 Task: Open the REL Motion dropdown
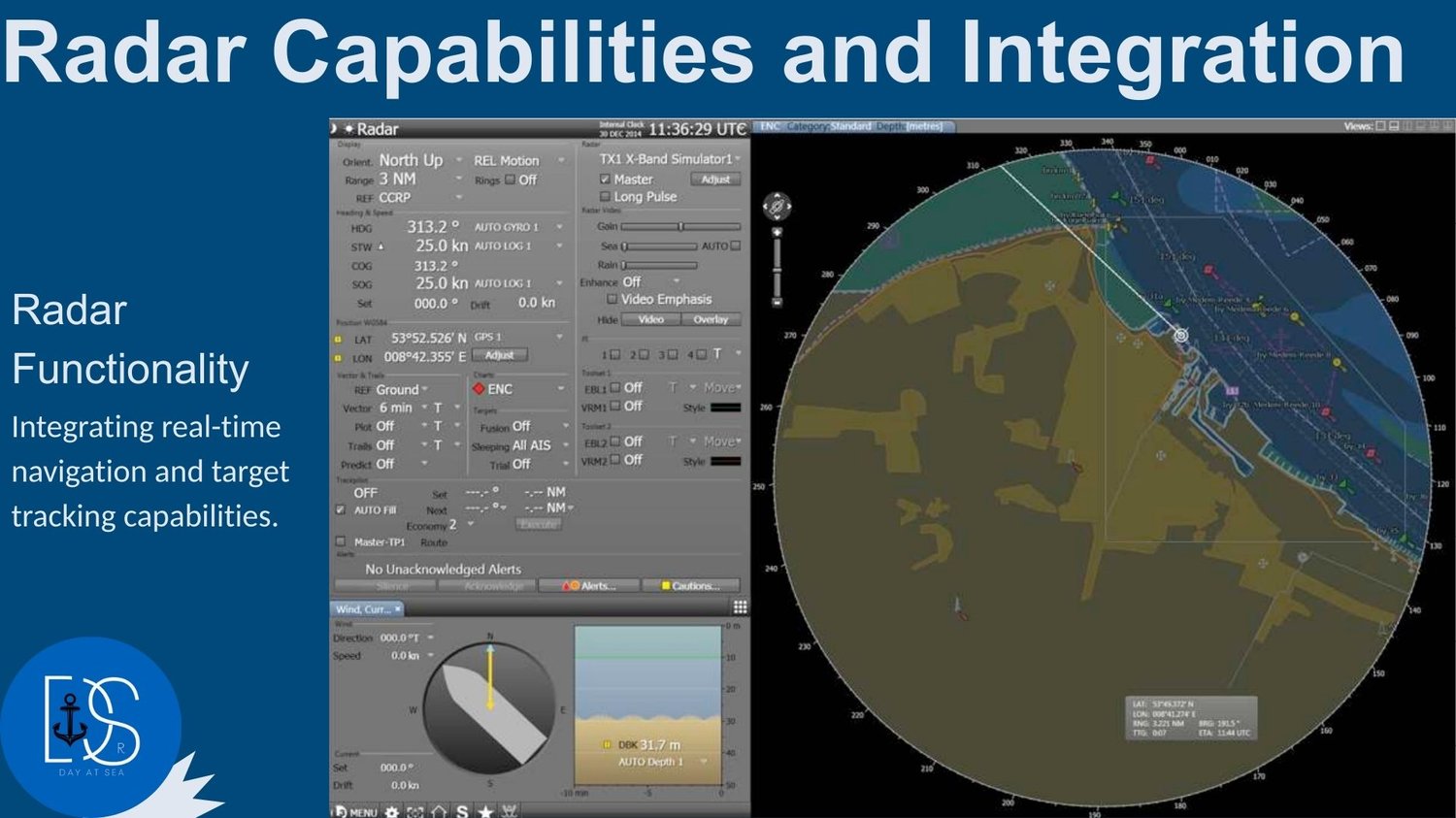pyautogui.click(x=518, y=160)
